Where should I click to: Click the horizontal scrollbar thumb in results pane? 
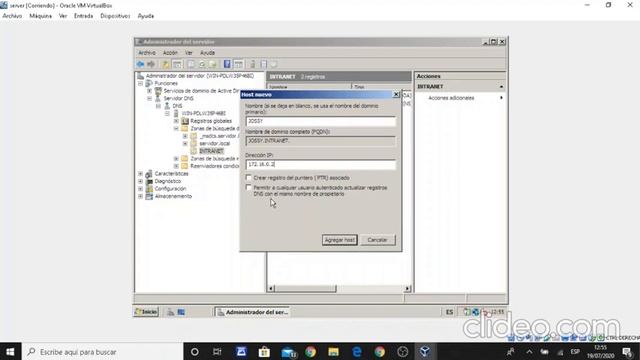point(305,289)
